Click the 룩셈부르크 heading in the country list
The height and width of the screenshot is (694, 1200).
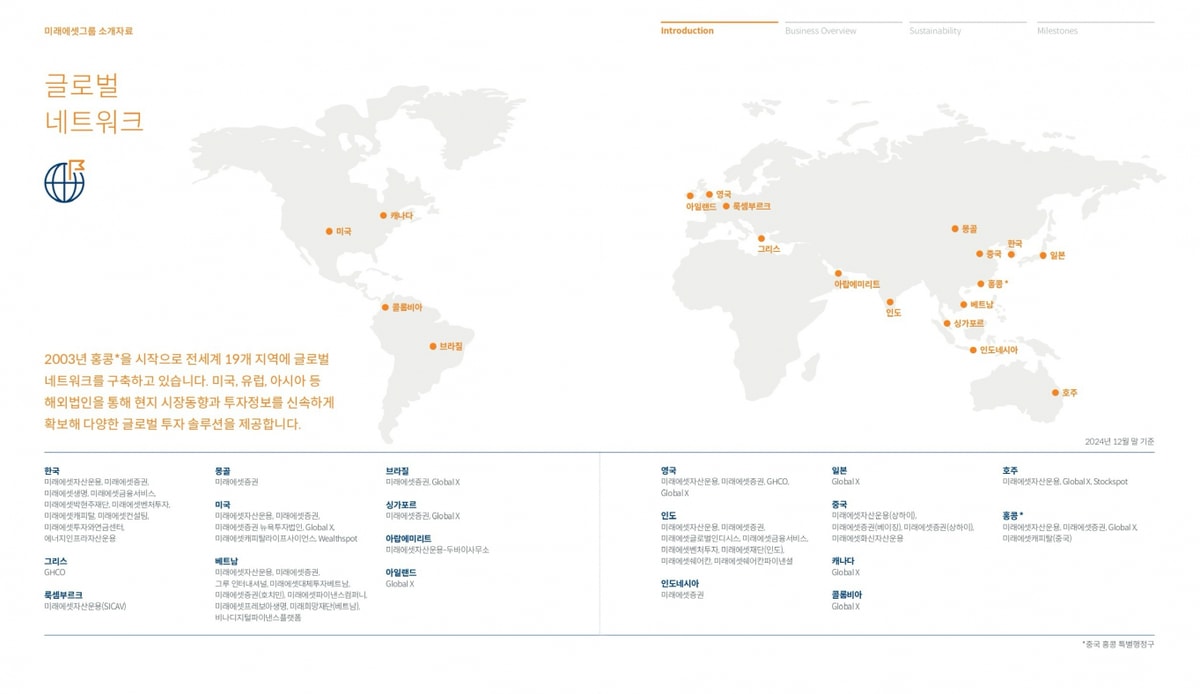(x=63, y=595)
